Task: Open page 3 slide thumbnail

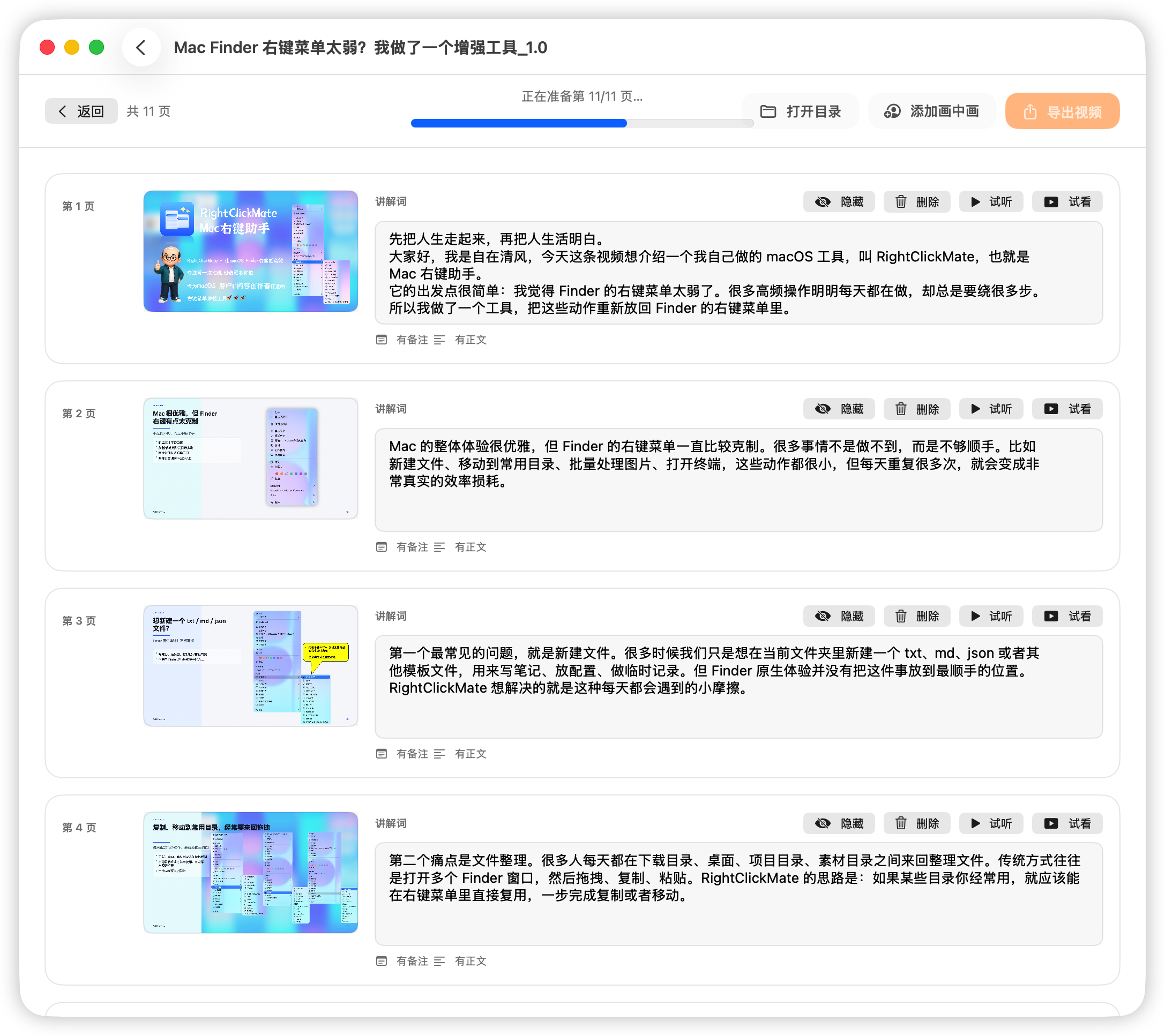Action: click(251, 666)
